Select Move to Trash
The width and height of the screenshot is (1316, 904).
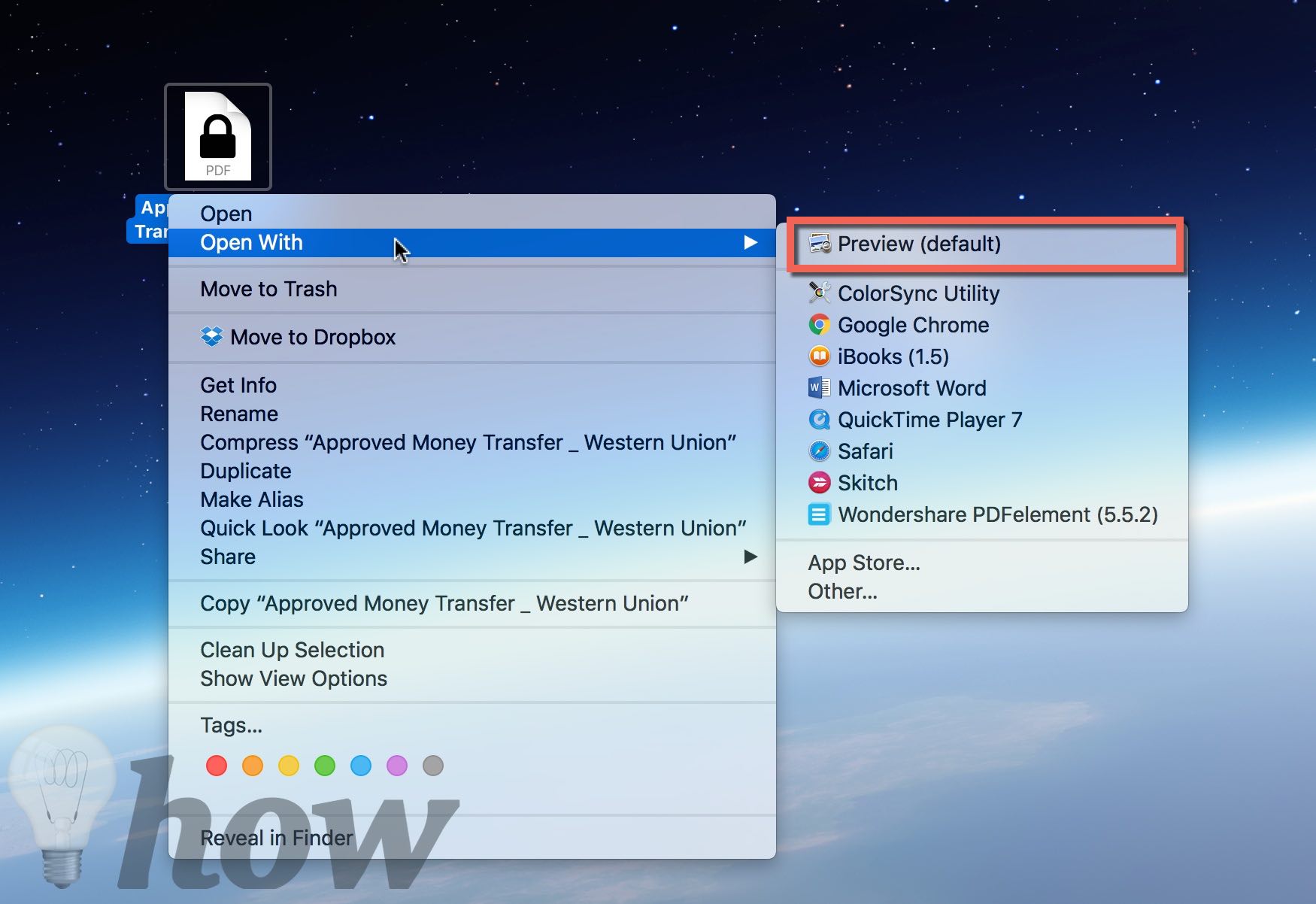point(472,289)
